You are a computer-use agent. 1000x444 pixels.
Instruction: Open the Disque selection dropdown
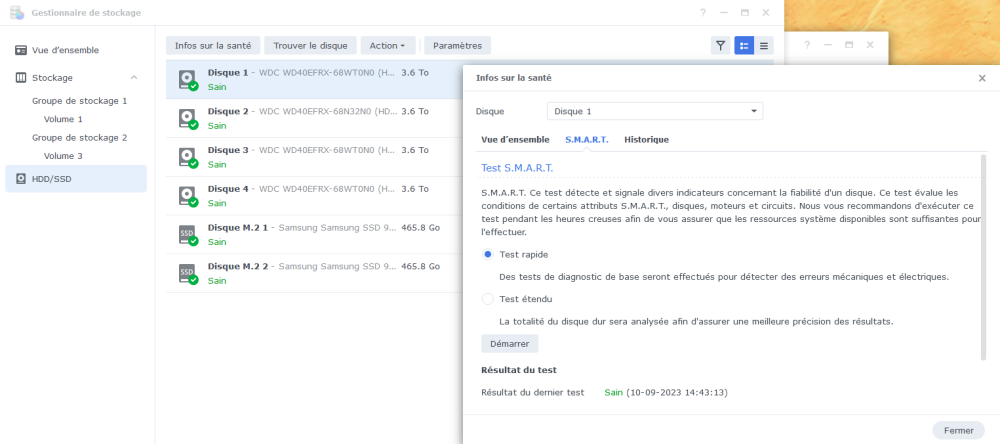click(x=655, y=111)
